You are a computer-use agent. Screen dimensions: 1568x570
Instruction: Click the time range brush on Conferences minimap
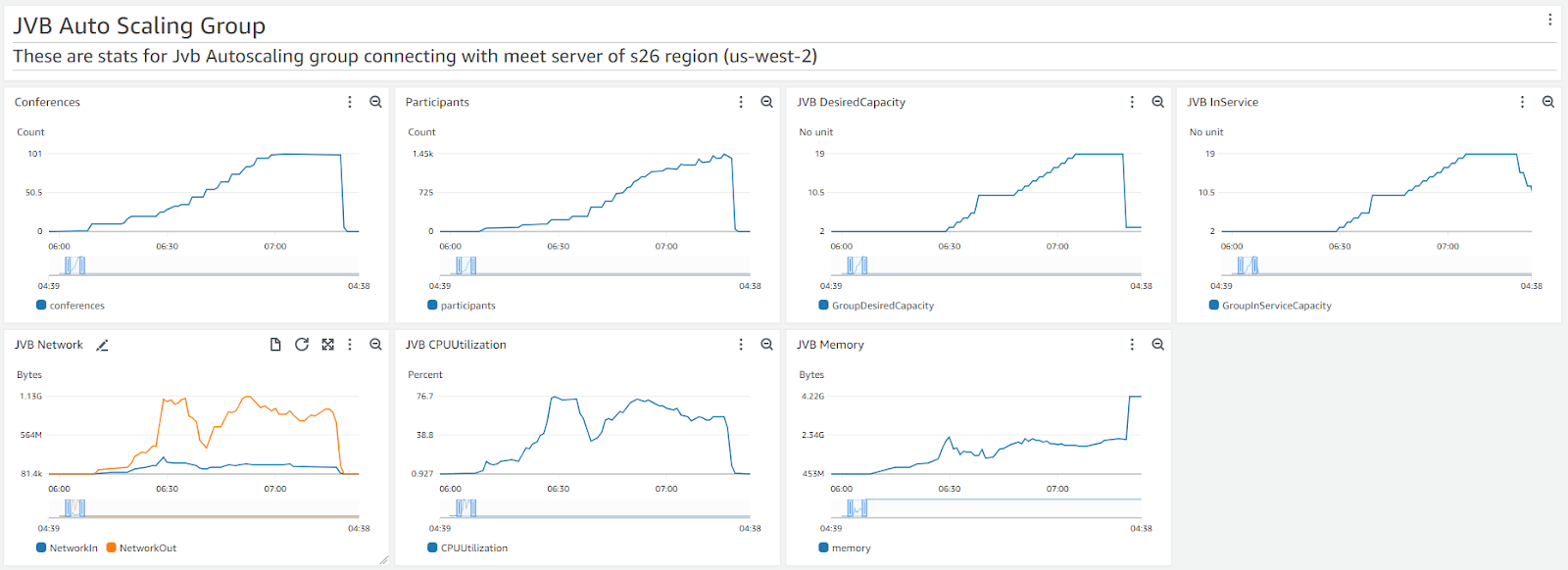[74, 265]
